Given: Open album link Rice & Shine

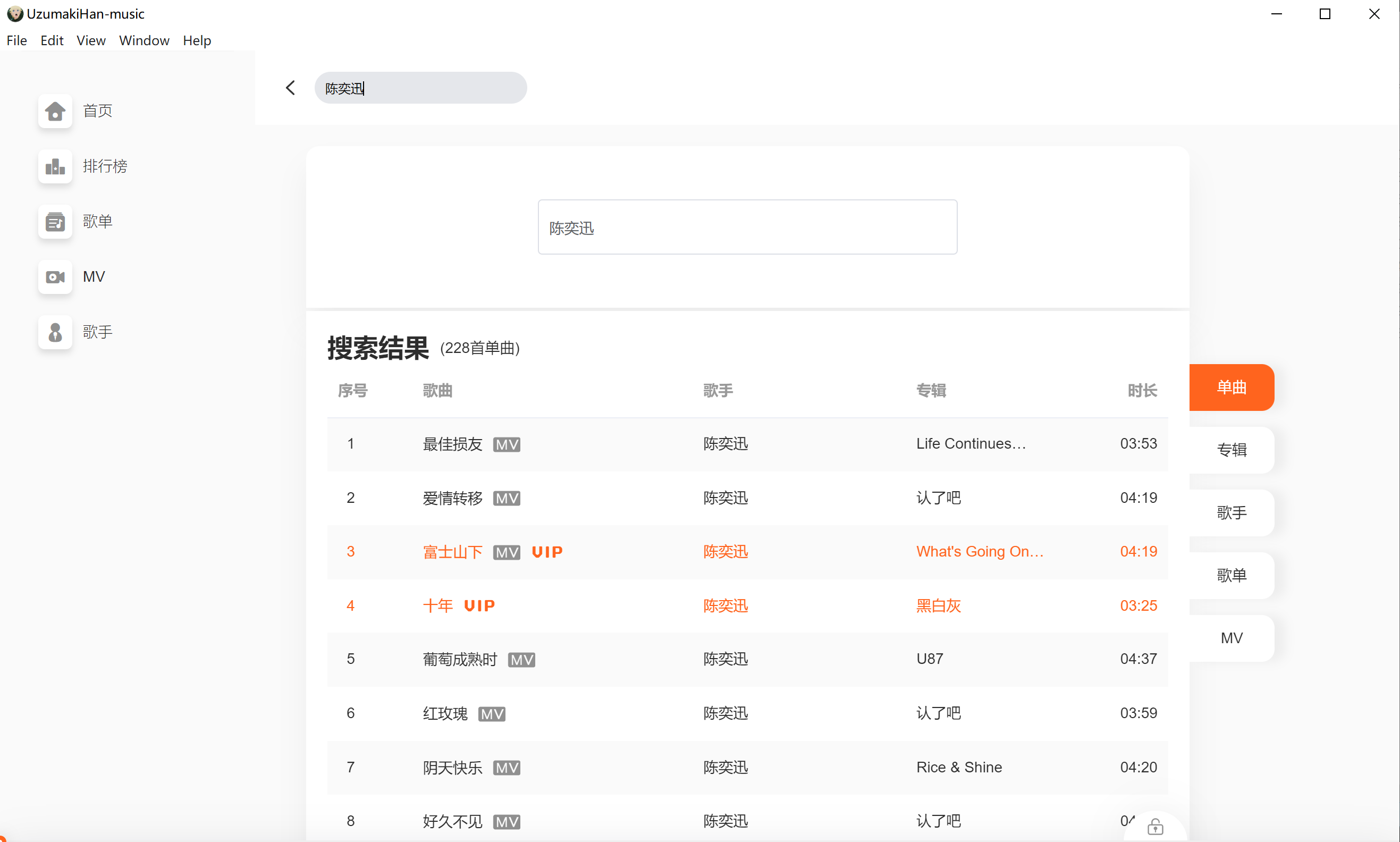Looking at the screenshot, I should point(959,767).
